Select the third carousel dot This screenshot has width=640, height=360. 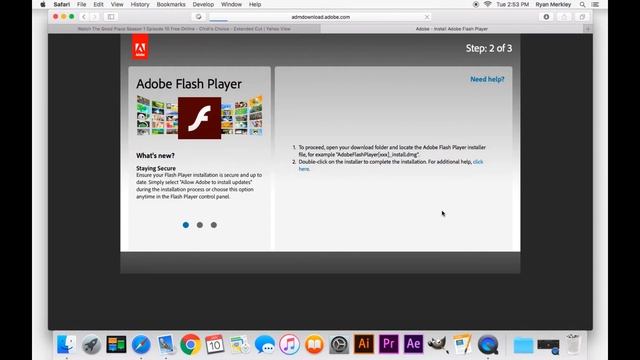(x=213, y=225)
